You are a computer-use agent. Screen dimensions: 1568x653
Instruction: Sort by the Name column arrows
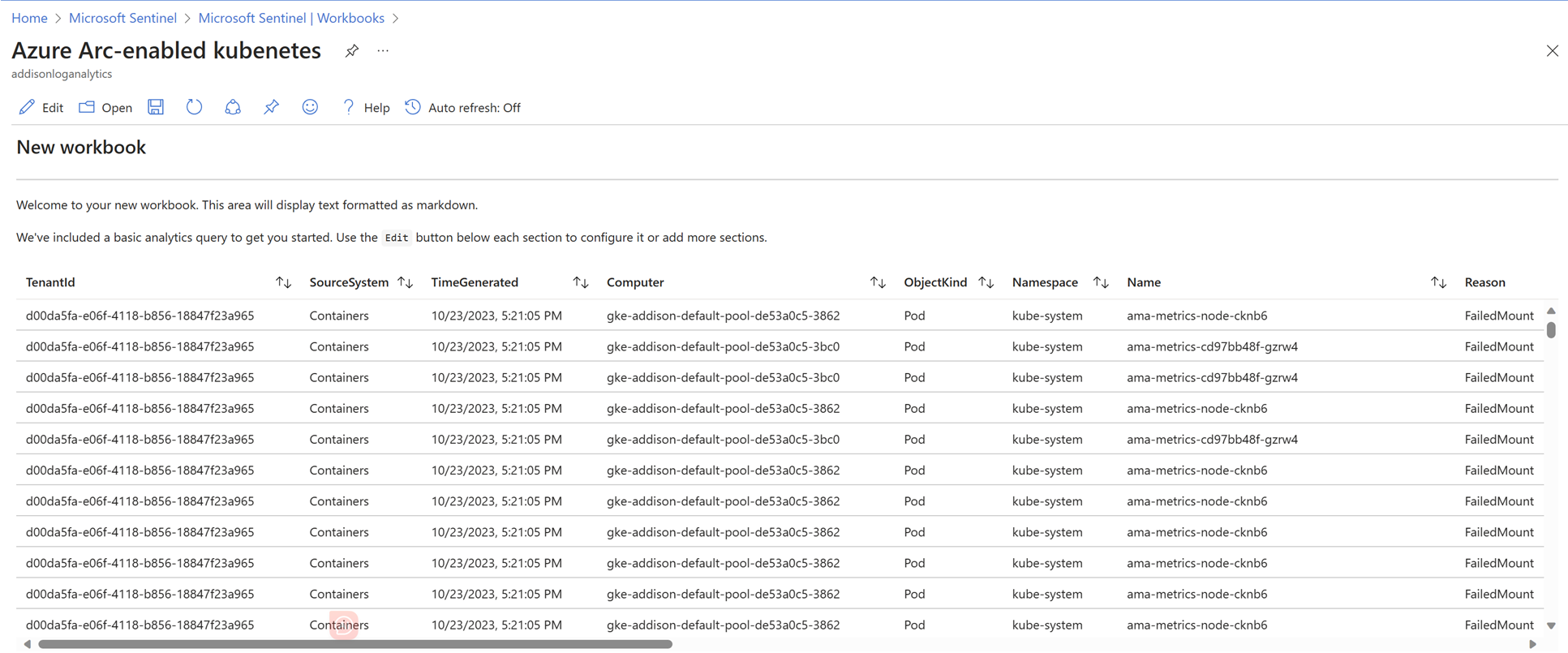tap(1438, 282)
